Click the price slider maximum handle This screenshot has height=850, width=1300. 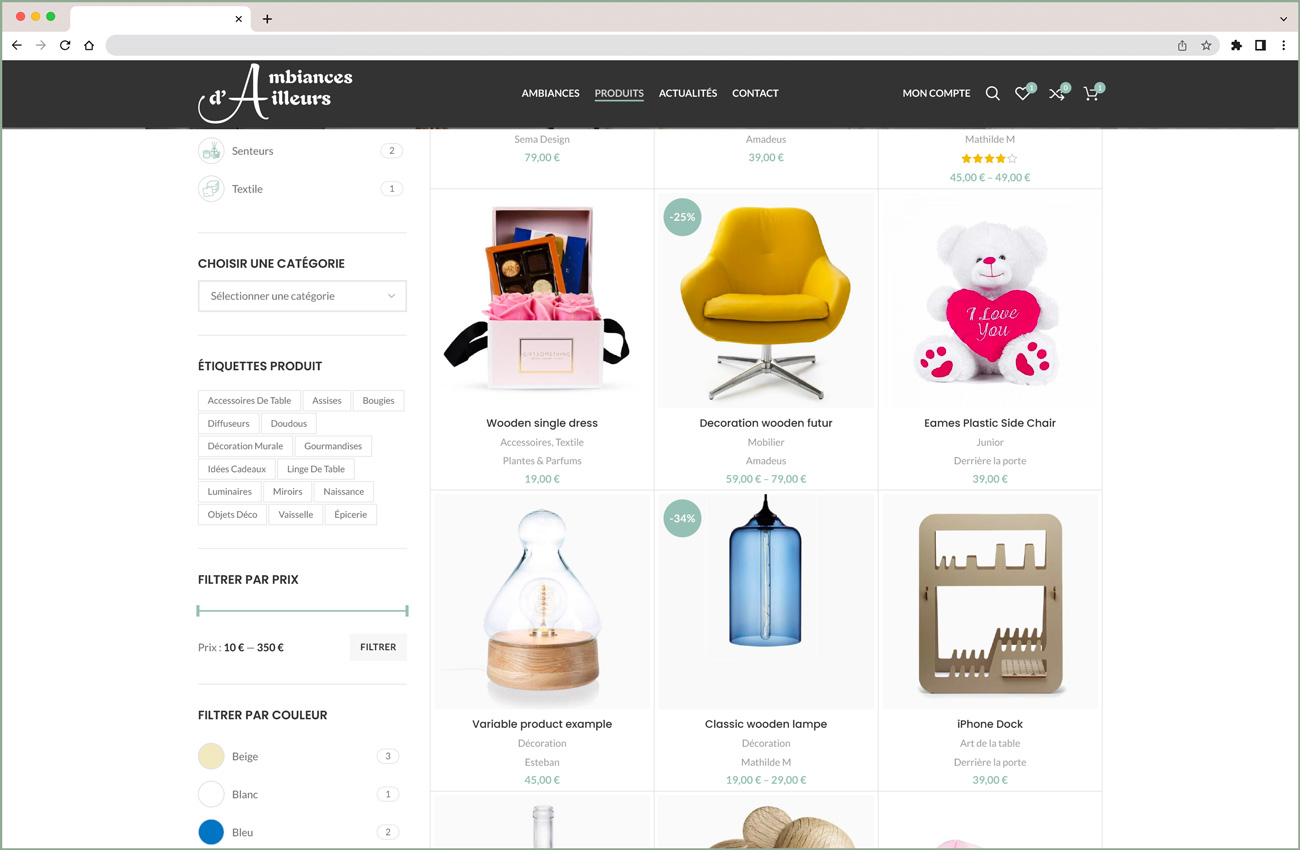(406, 610)
